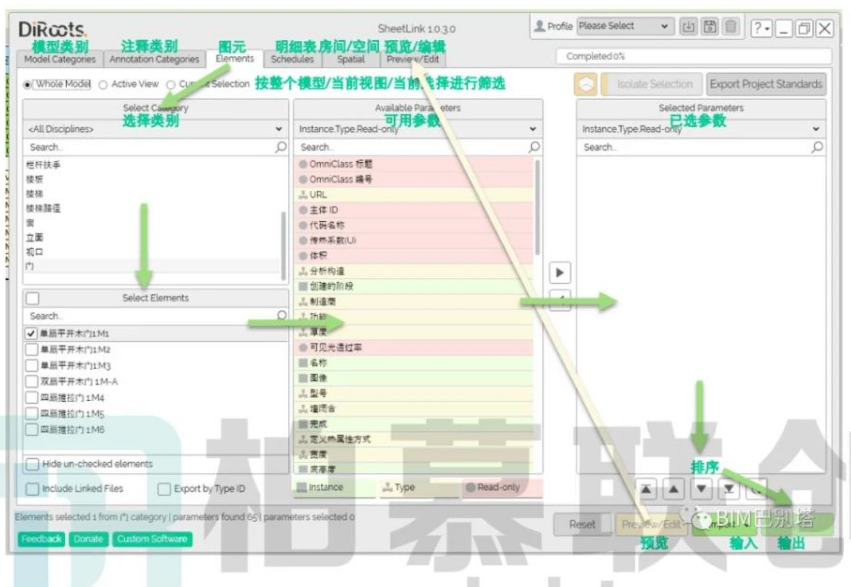Check the 单扇平开木门1M2 element

click(31, 349)
